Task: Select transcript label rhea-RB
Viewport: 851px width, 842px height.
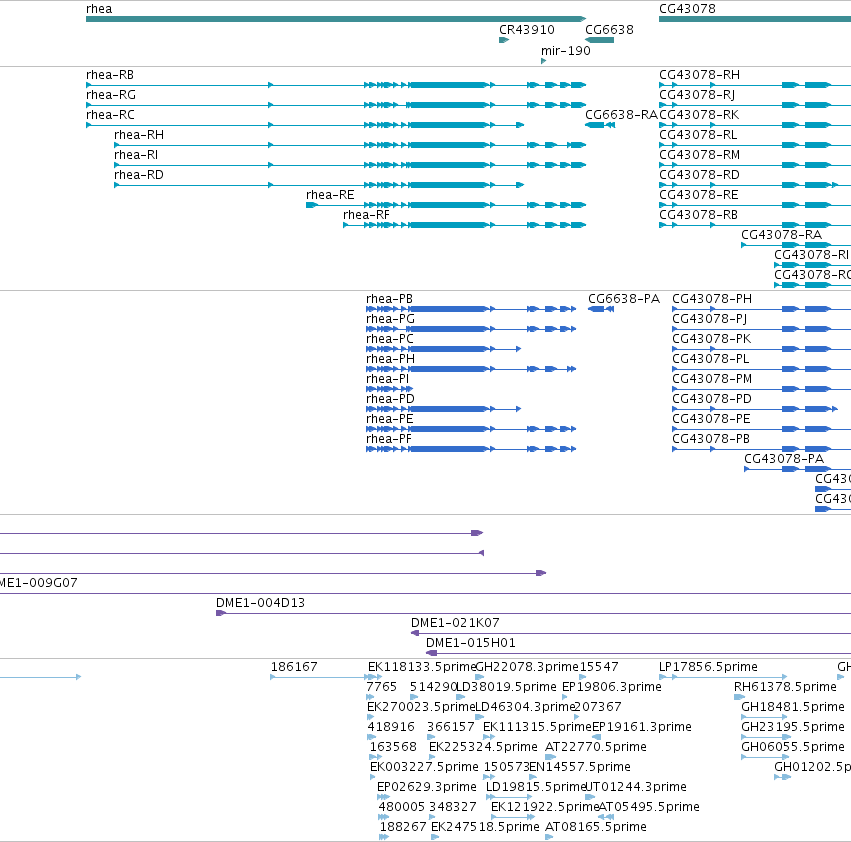Action: pos(110,75)
